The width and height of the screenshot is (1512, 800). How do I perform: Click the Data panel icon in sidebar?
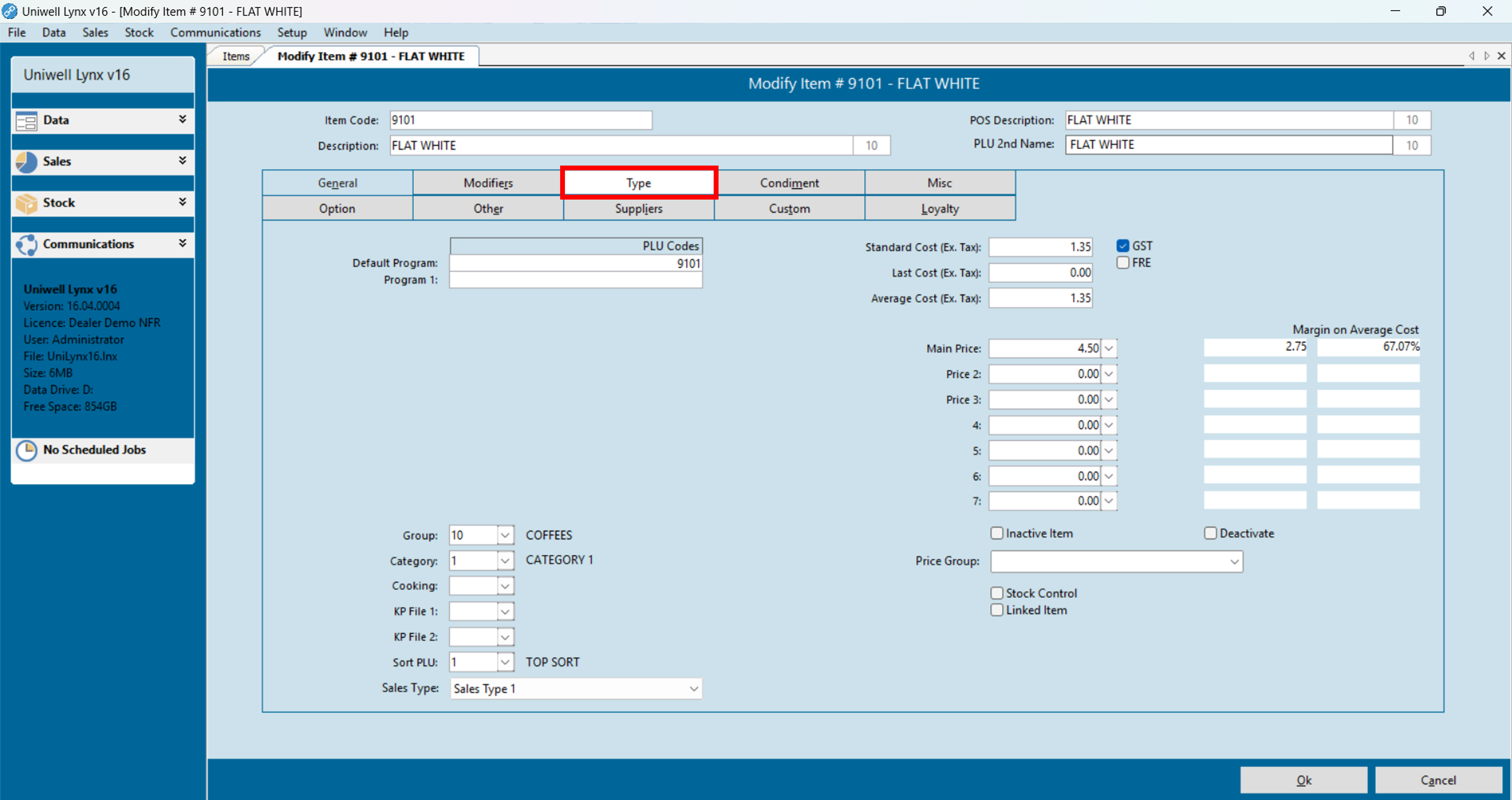click(26, 121)
